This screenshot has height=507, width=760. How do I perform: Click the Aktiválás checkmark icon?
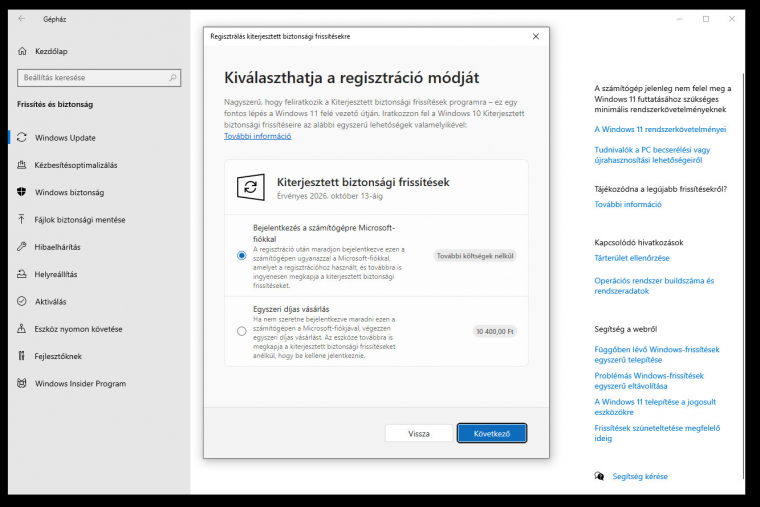[21, 301]
